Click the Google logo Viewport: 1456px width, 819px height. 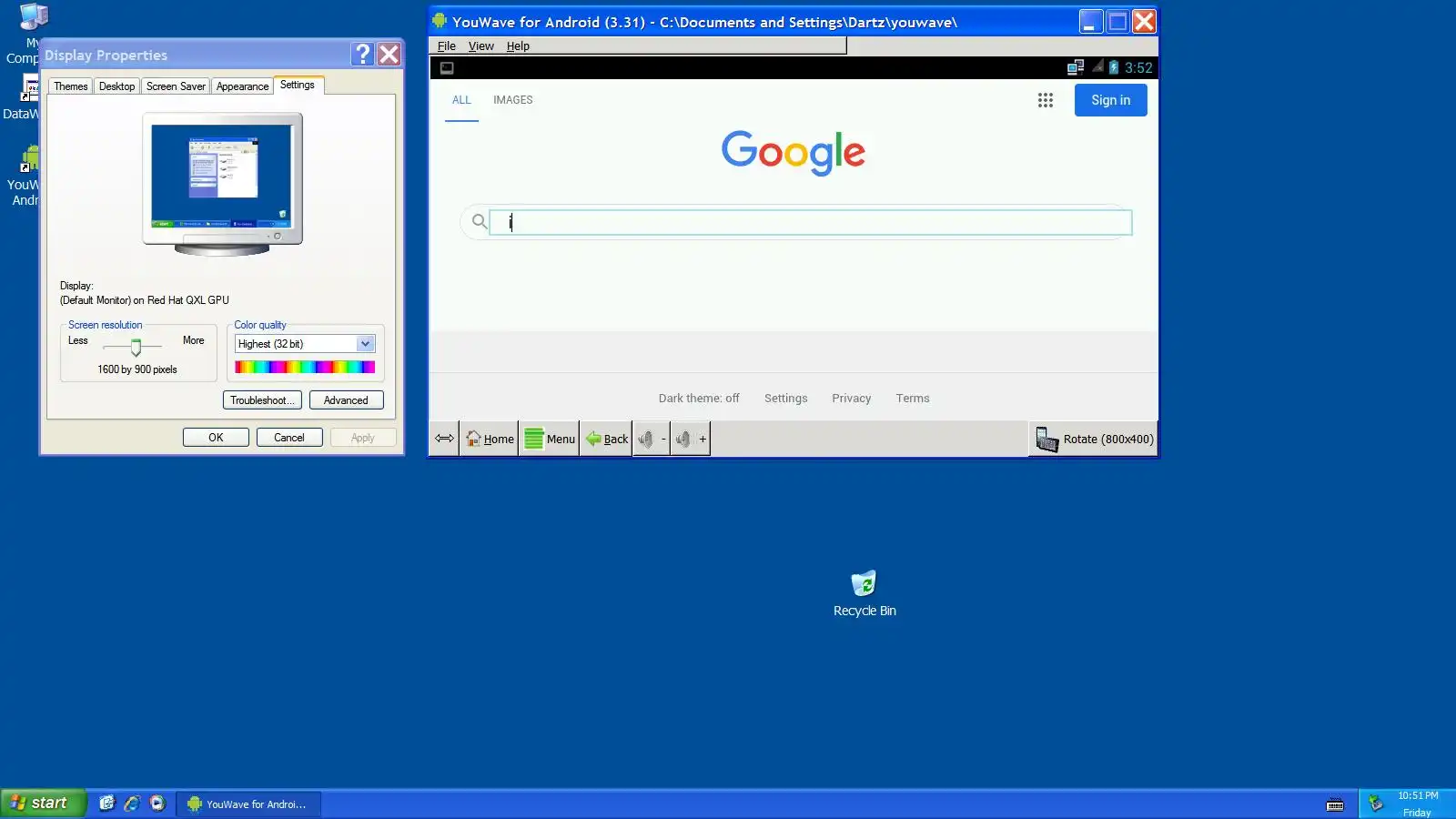(x=794, y=152)
